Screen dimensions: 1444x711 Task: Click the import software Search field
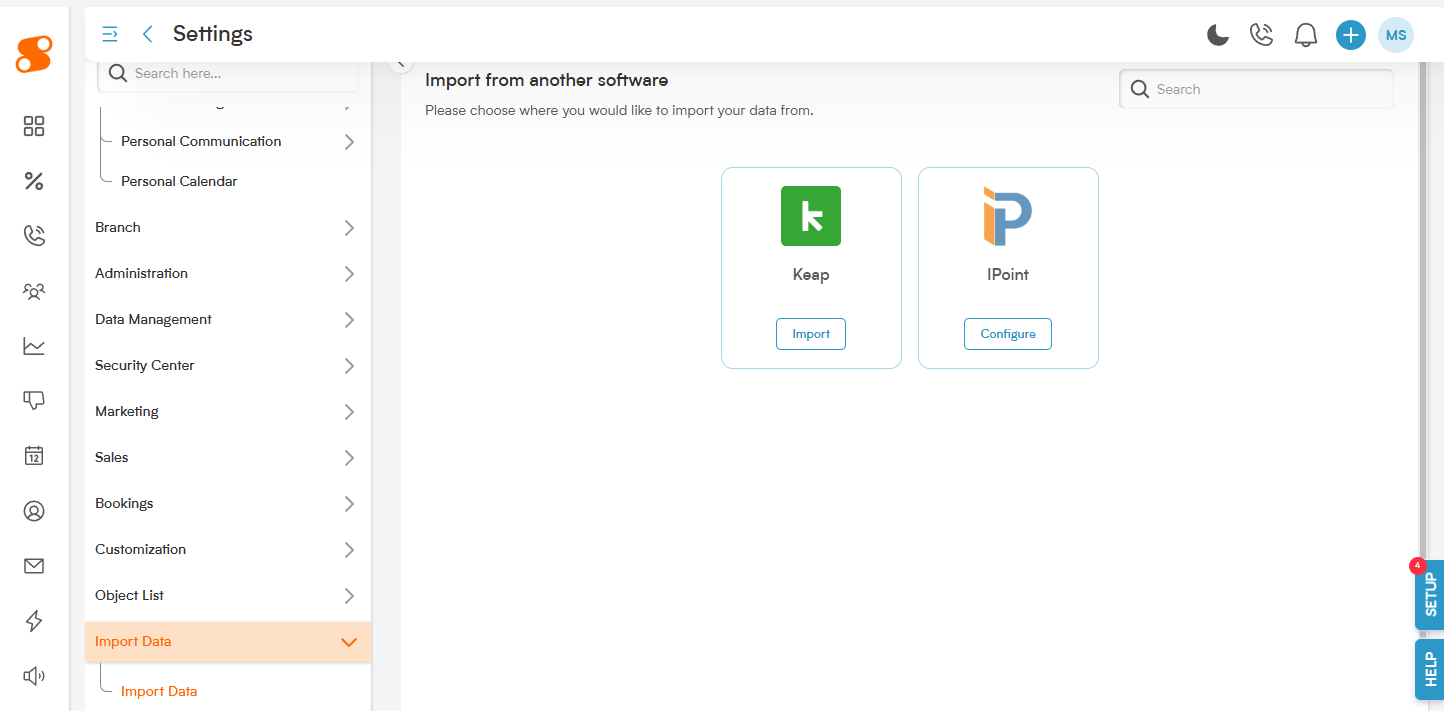pos(1256,89)
